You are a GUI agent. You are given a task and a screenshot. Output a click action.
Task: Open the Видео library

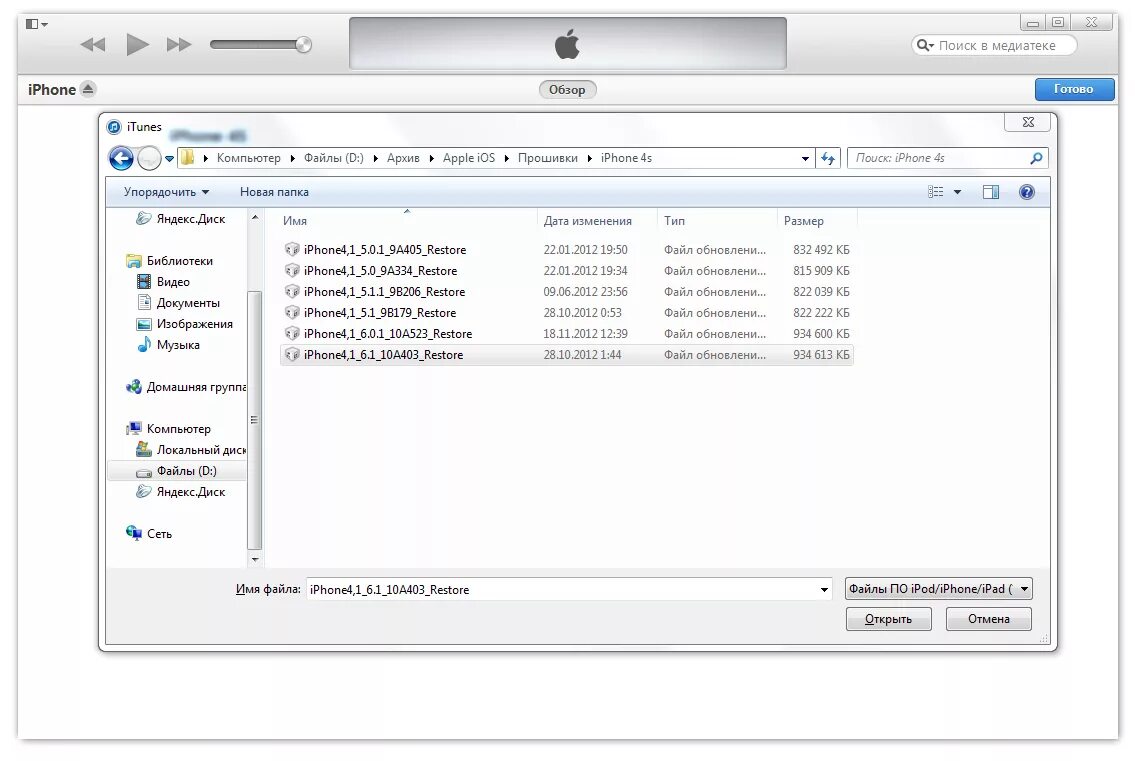[164, 282]
